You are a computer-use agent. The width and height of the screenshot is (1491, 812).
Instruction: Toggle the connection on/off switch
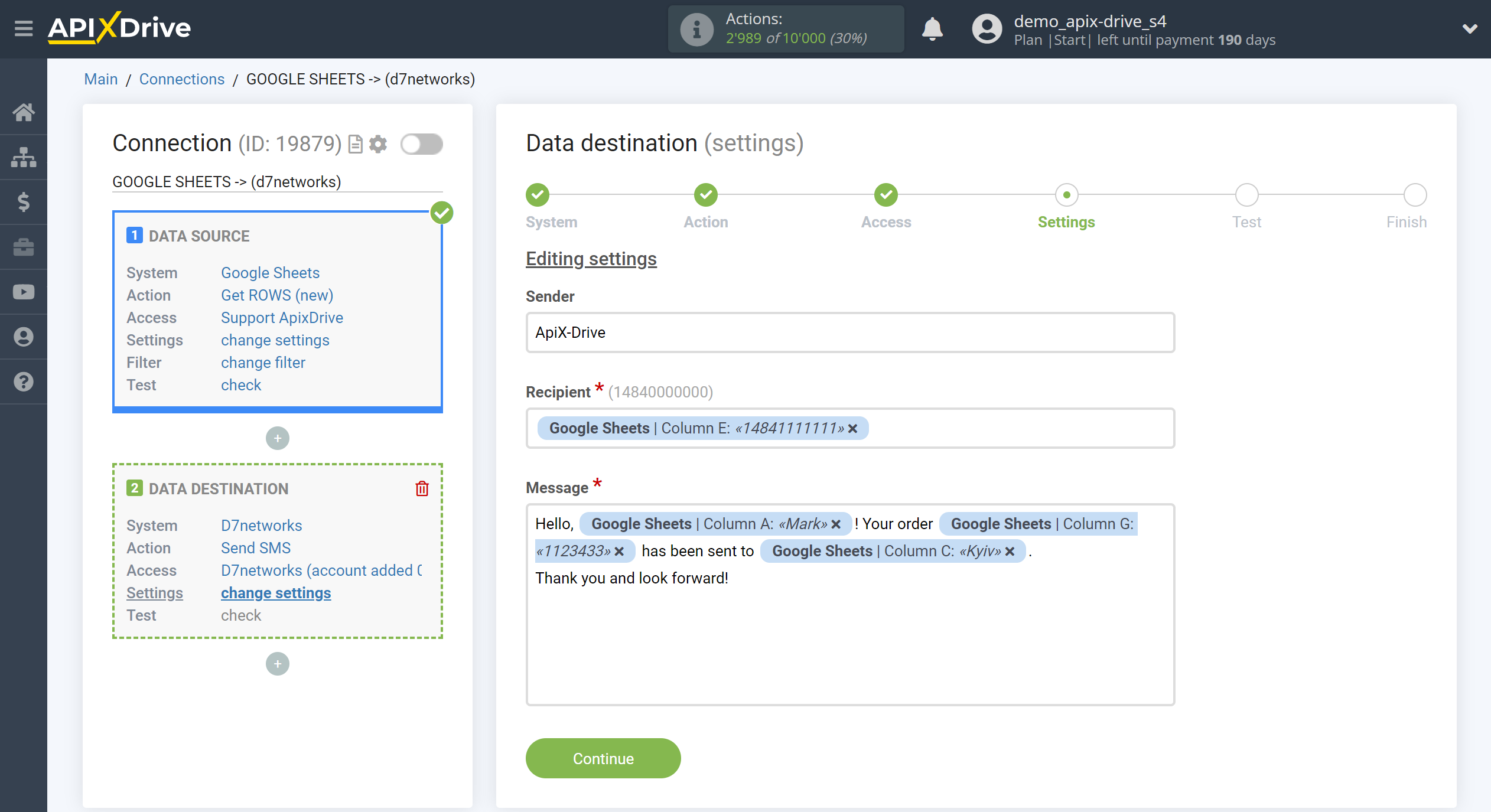point(421,144)
